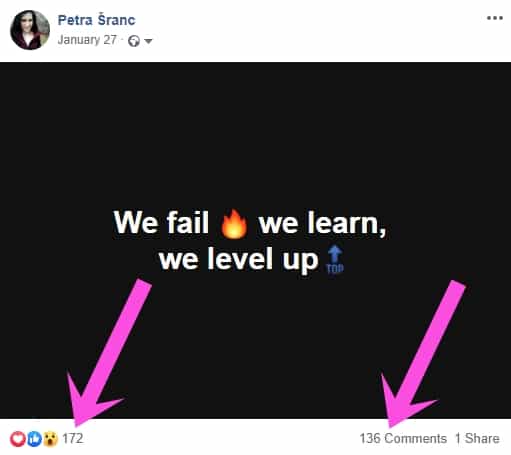
Task: Open Petra Šranc's profile picture
Action: pos(30,30)
